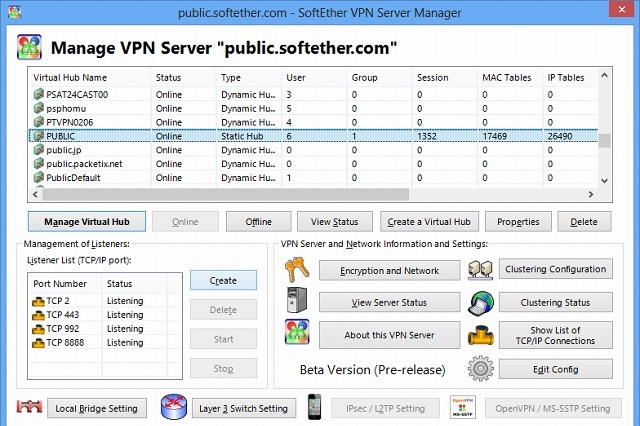Open Layer 3 Switch Setting
Image resolution: width=640 pixels, height=426 pixels.
(x=244, y=408)
